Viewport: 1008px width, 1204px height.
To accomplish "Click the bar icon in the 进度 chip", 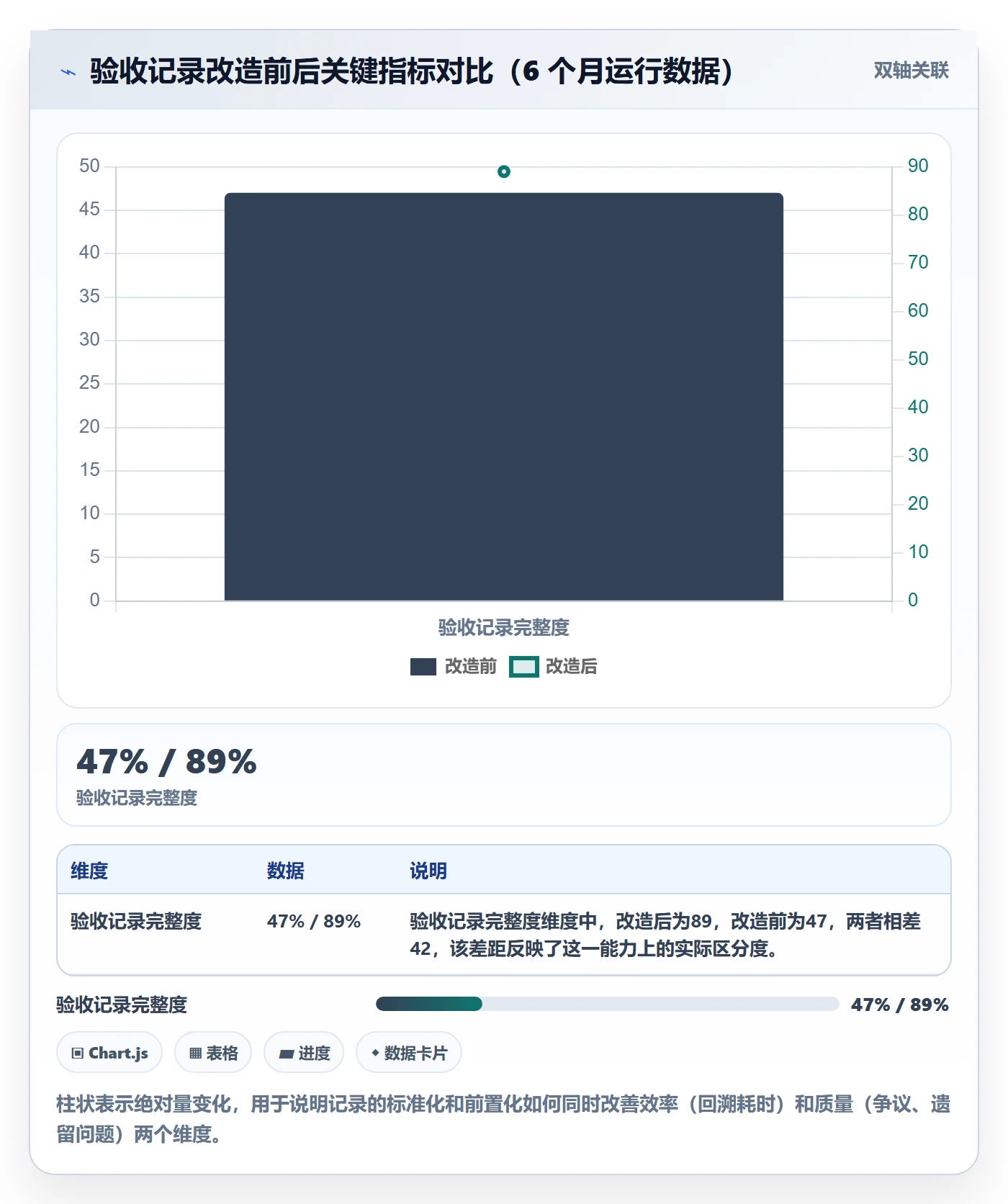I will [287, 1054].
